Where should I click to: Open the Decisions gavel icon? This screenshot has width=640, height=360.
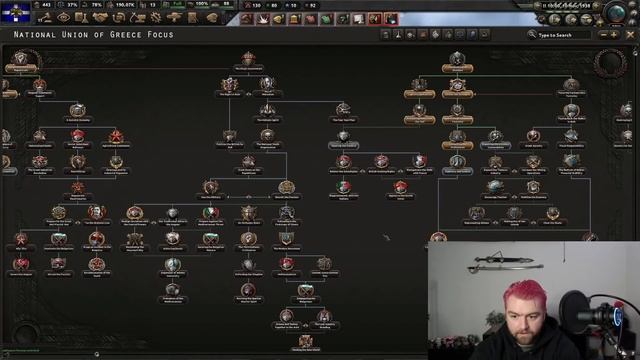(x=46, y=18)
